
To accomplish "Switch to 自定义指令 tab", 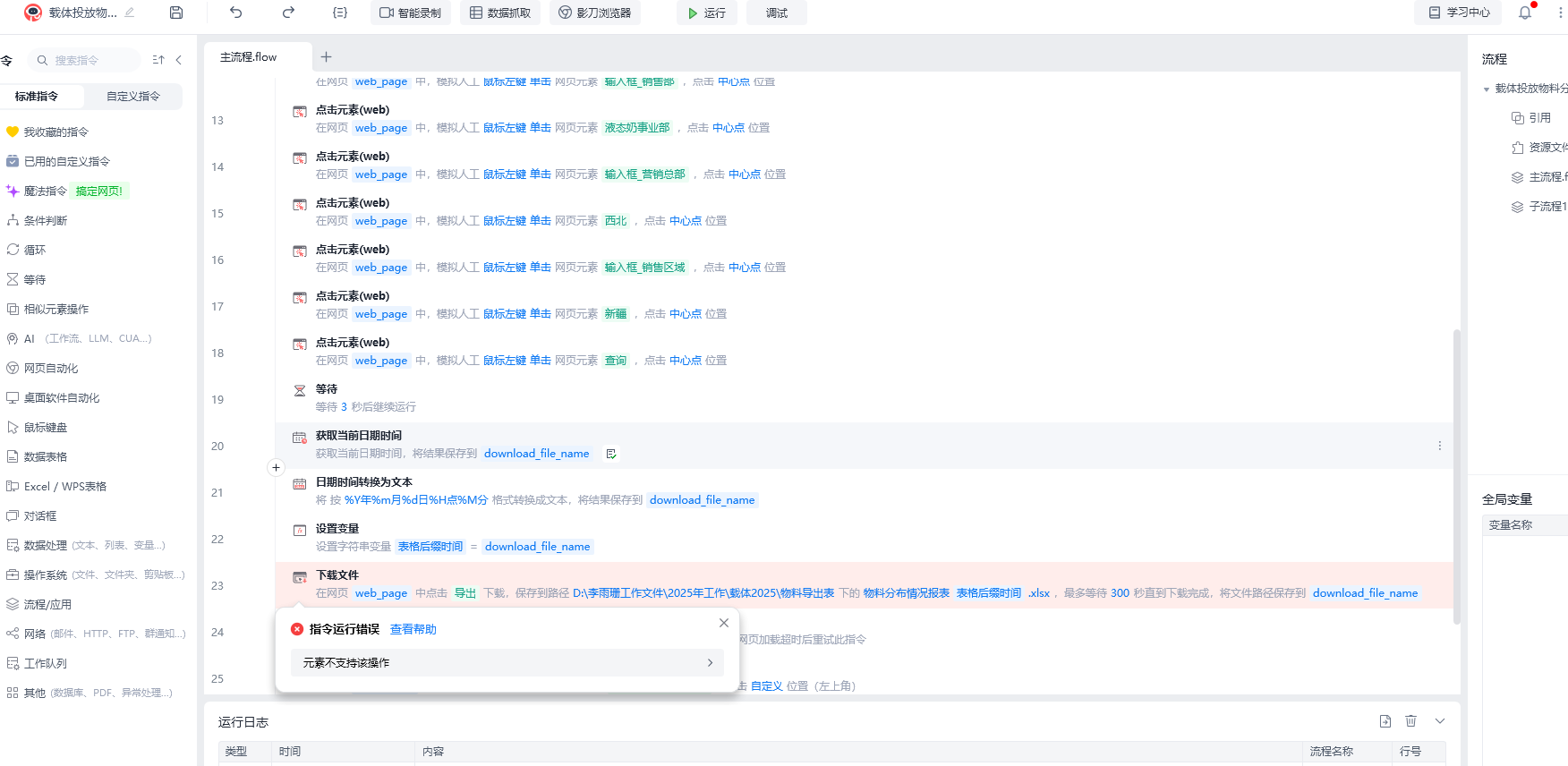I will [x=133, y=97].
